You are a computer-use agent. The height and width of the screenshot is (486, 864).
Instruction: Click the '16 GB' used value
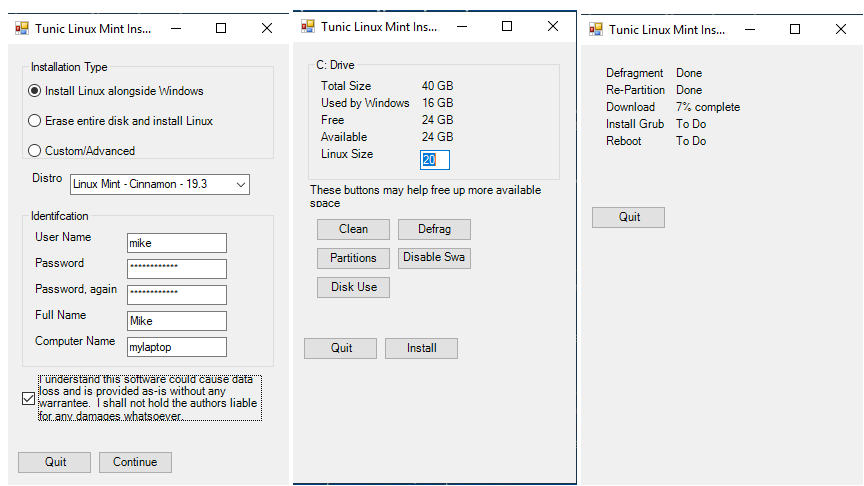[438, 103]
